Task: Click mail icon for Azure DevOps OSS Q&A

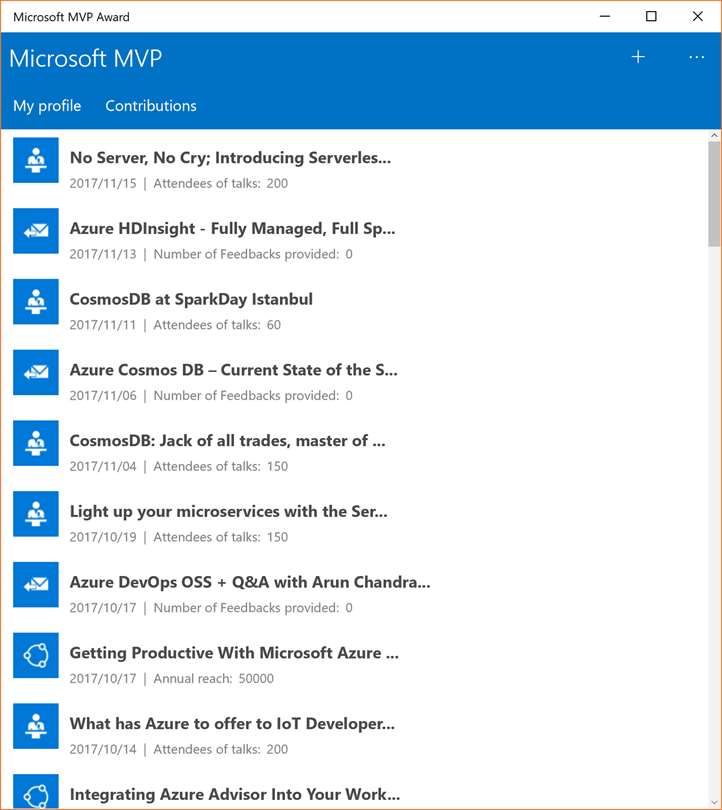Action: [36, 585]
